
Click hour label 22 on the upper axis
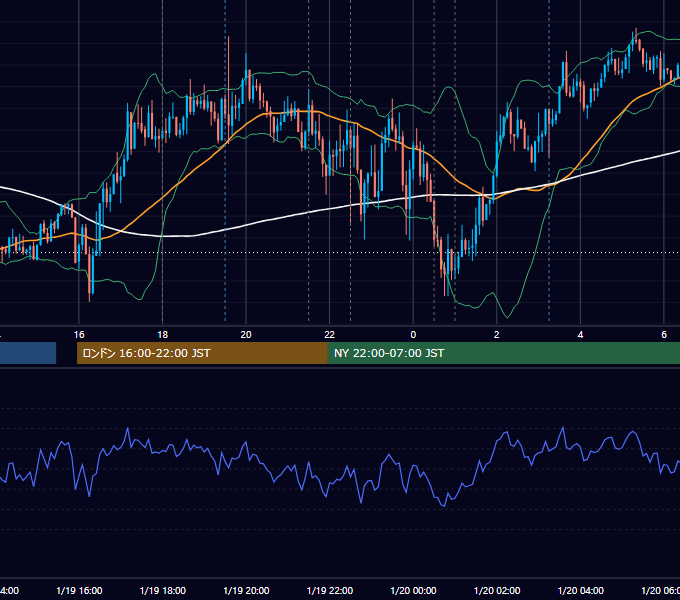[330, 334]
